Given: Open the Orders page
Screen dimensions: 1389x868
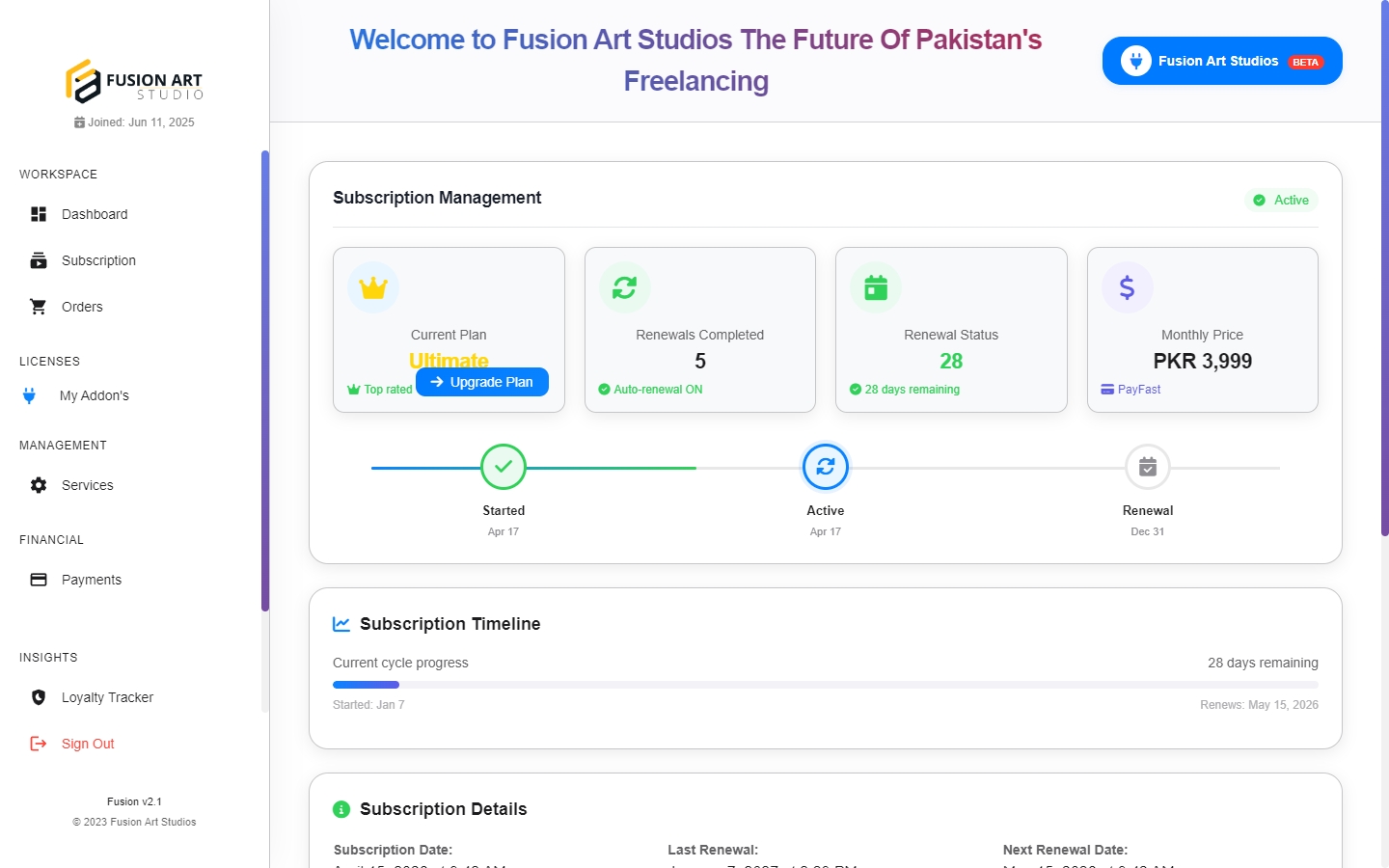Looking at the screenshot, I should click(82, 307).
